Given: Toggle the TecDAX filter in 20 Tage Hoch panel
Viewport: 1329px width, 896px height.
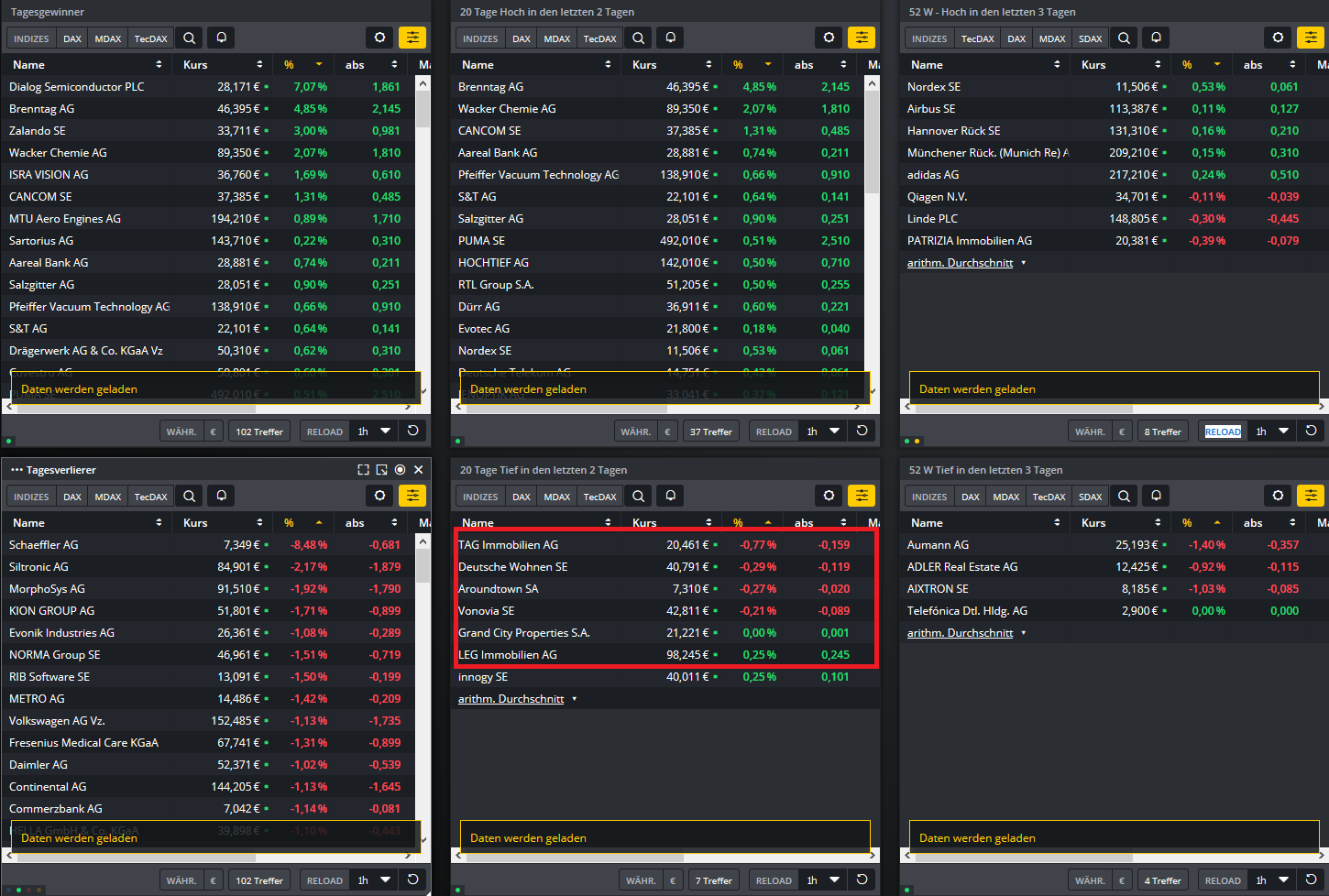Looking at the screenshot, I should pos(599,38).
